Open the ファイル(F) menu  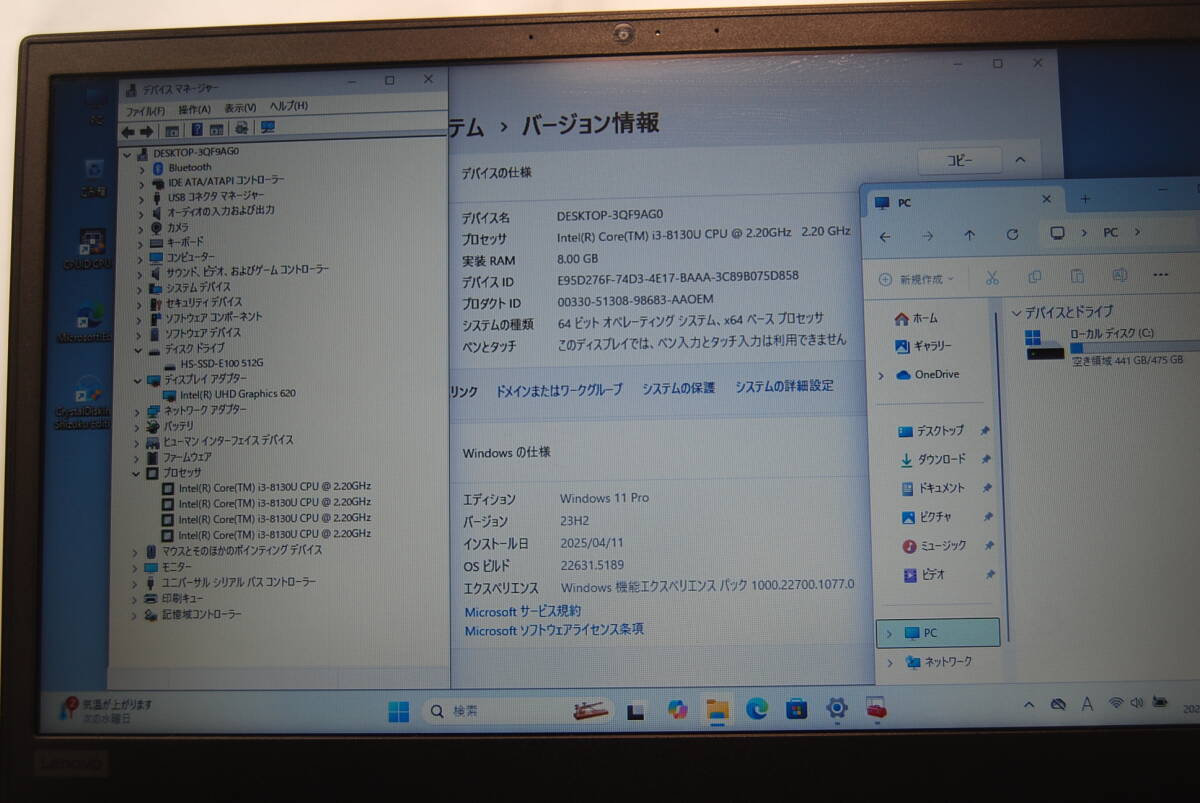pos(145,111)
